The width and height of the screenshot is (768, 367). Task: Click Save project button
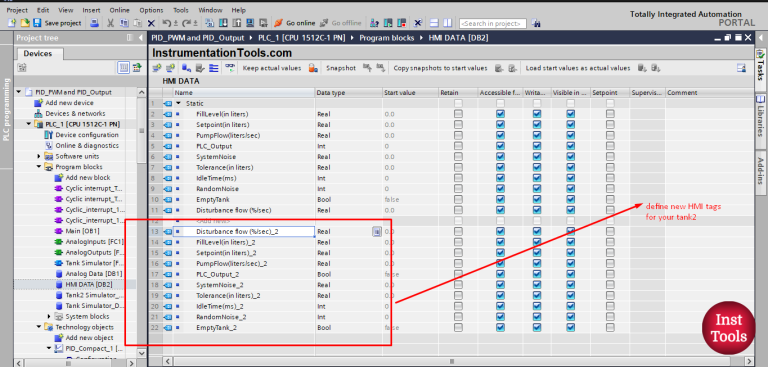57,23
